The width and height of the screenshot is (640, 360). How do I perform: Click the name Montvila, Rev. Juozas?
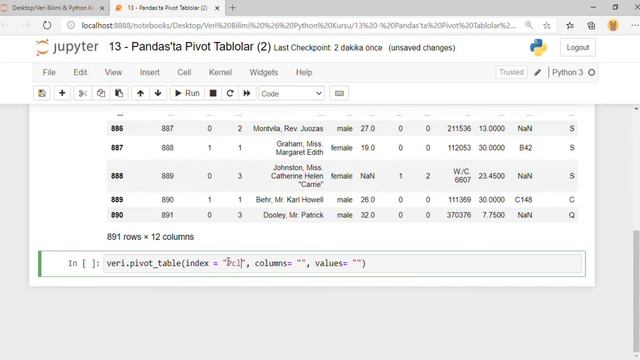click(x=288, y=129)
